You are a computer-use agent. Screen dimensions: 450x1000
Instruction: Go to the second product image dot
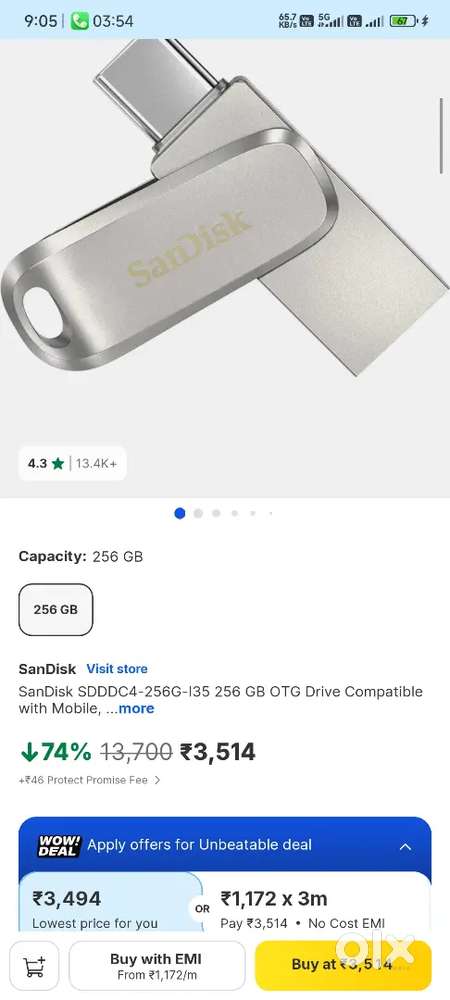(x=198, y=513)
